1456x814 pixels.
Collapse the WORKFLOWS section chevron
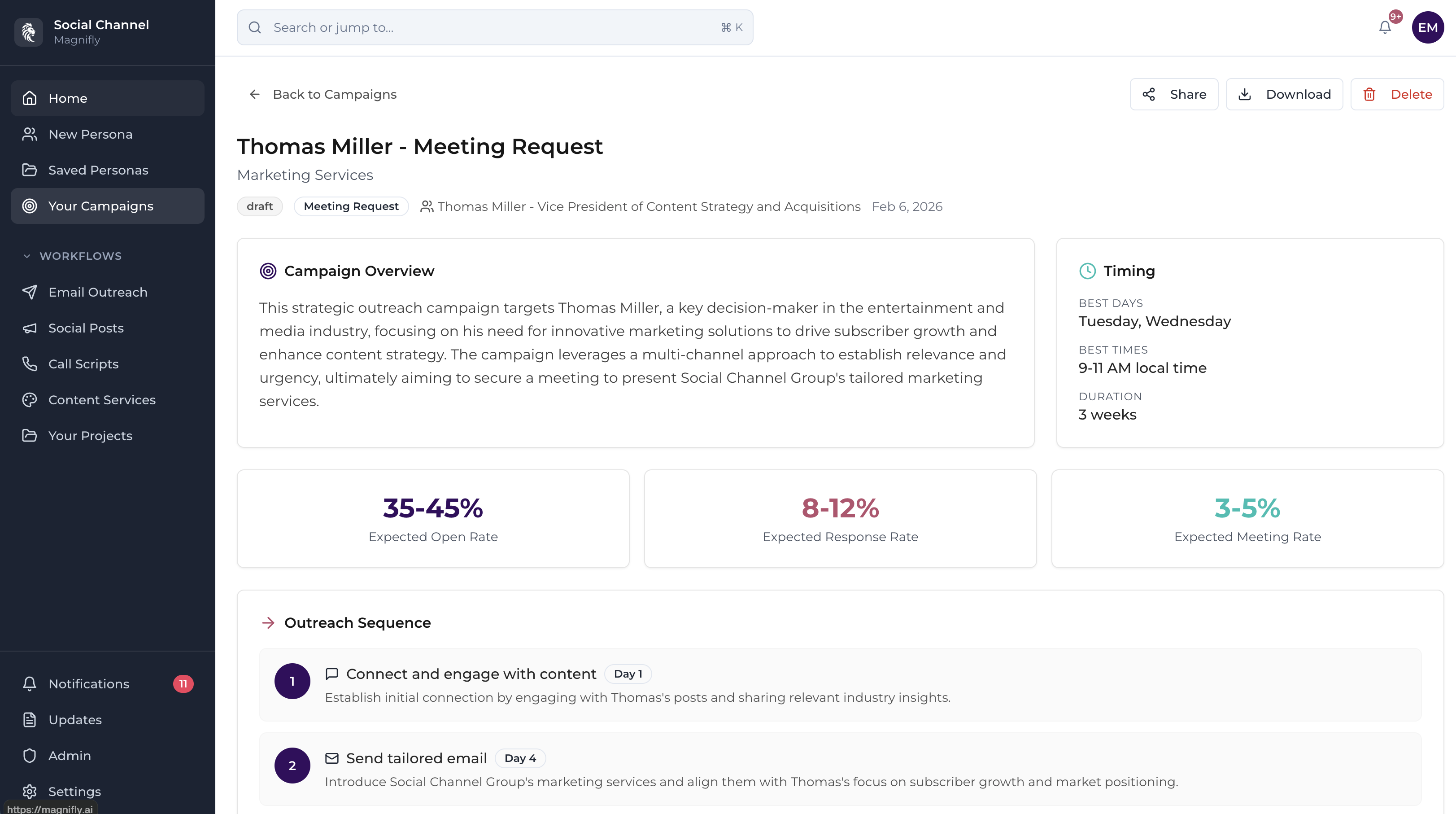tap(26, 256)
